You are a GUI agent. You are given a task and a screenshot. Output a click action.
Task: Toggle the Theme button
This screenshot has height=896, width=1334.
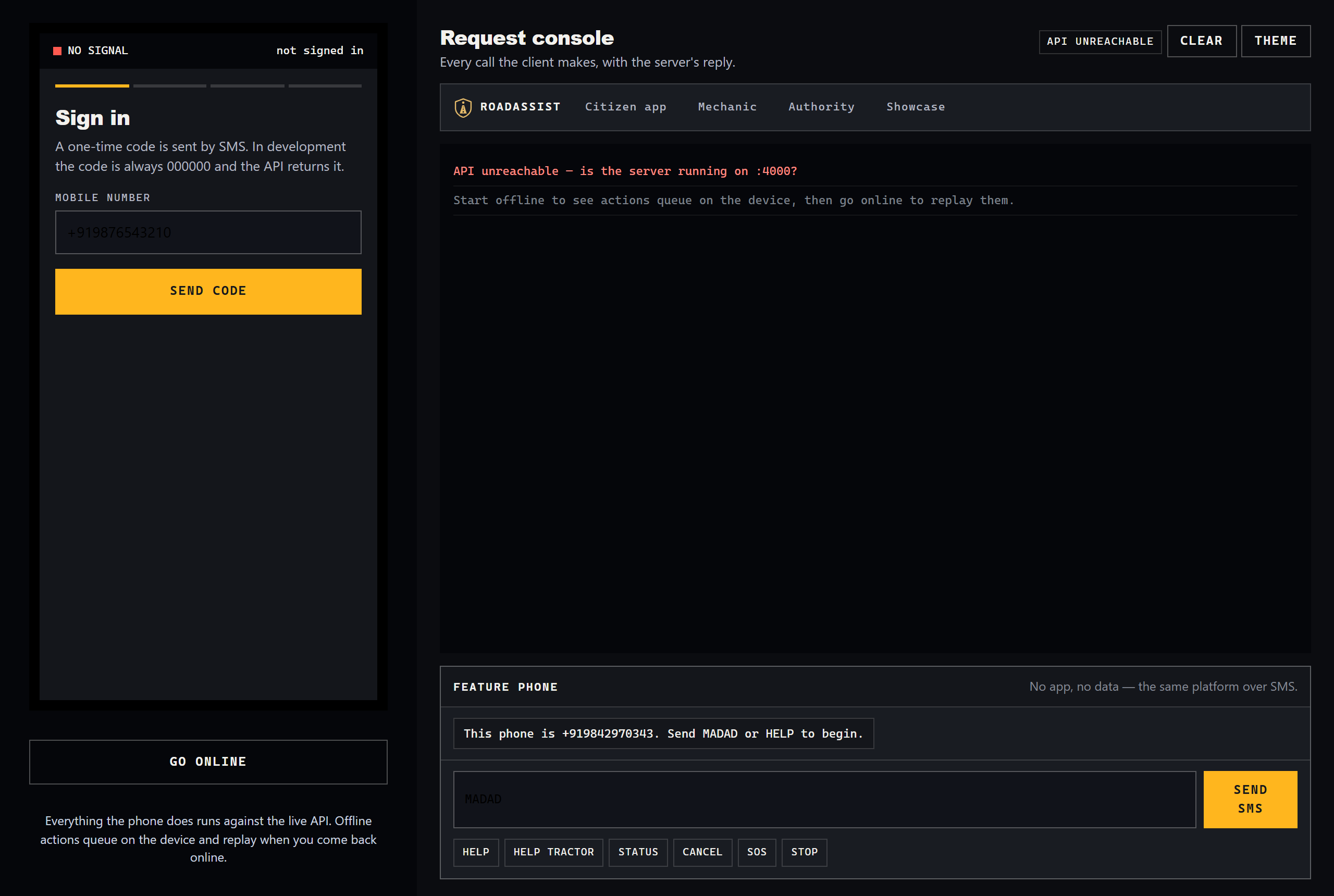coord(1275,41)
